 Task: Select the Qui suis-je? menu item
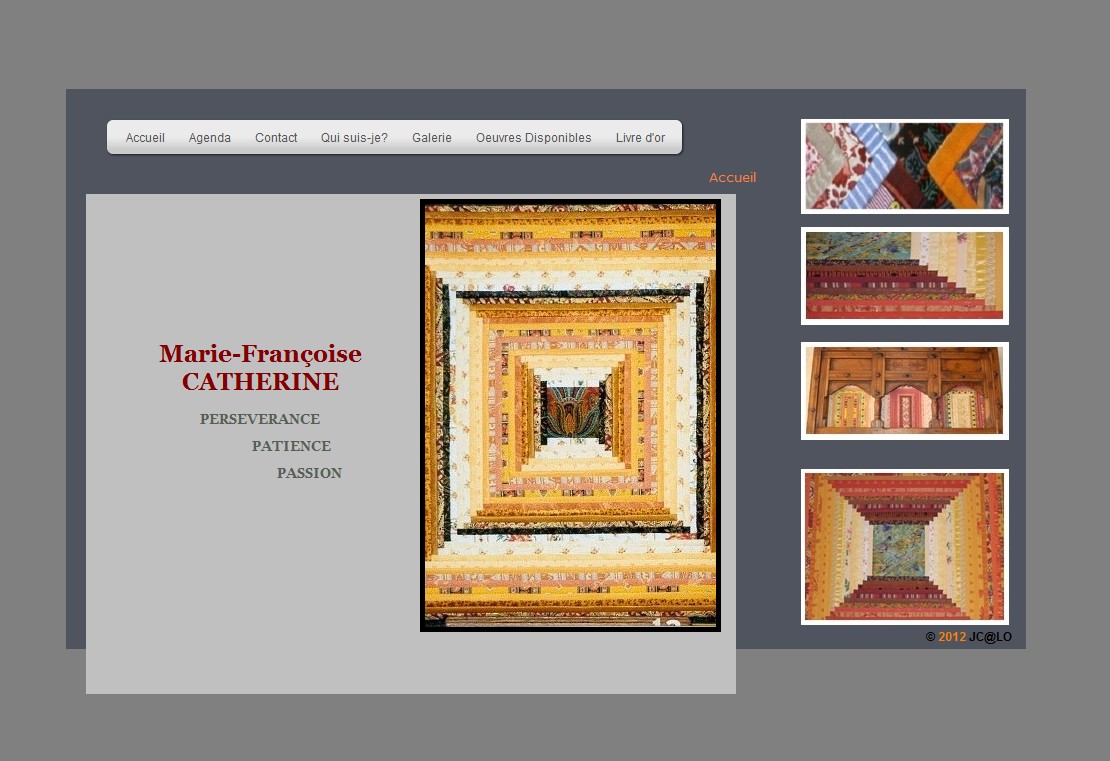coord(354,137)
